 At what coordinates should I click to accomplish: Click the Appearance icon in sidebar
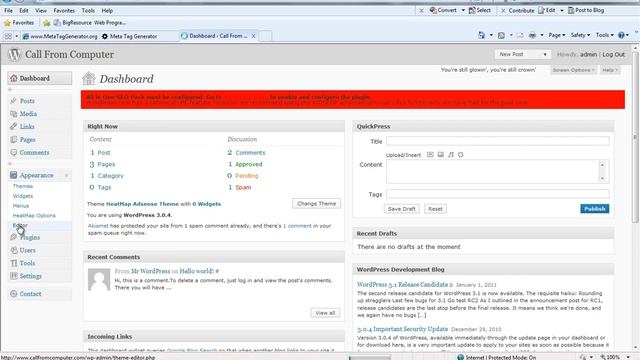point(13,175)
